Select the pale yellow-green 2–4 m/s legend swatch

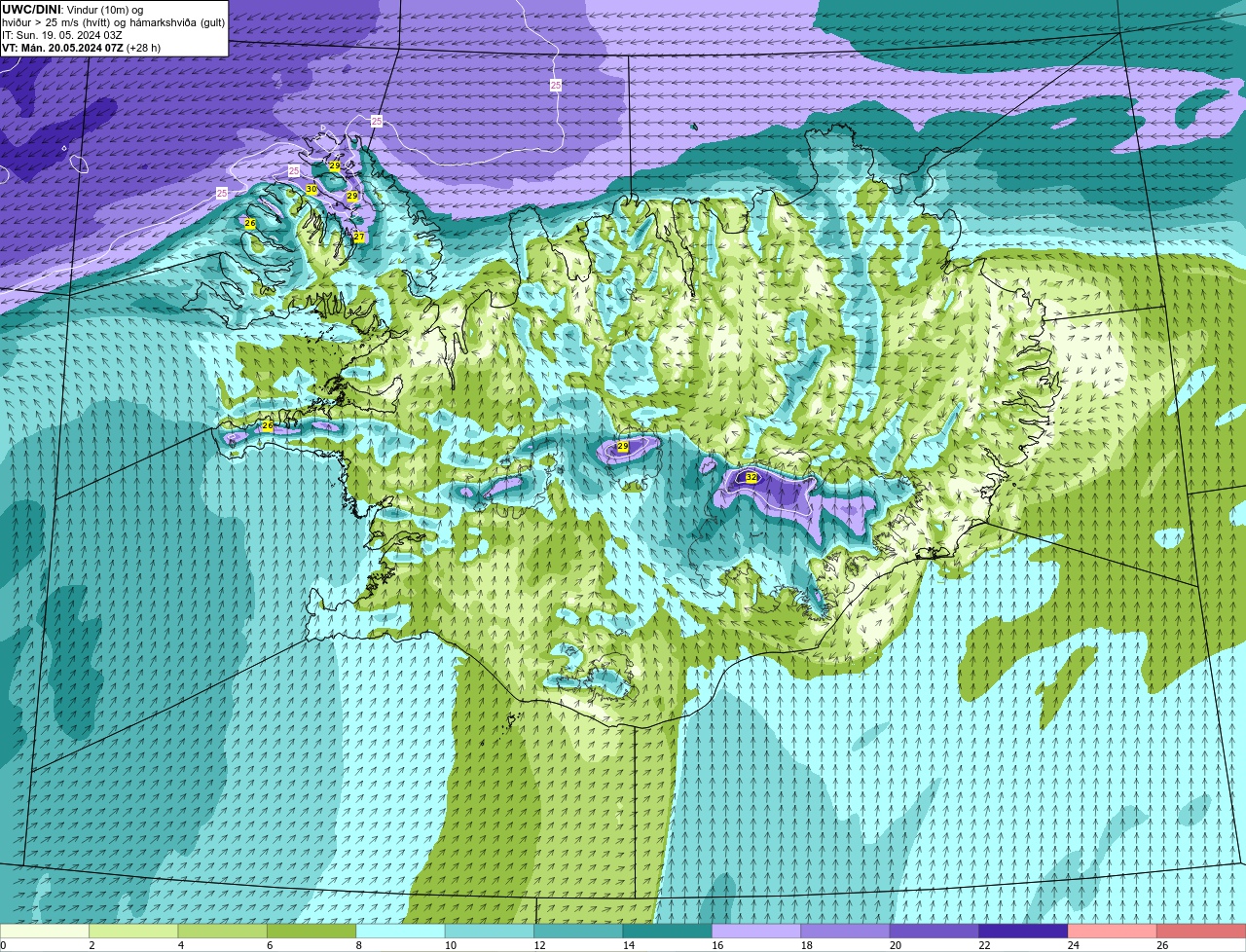(x=134, y=932)
